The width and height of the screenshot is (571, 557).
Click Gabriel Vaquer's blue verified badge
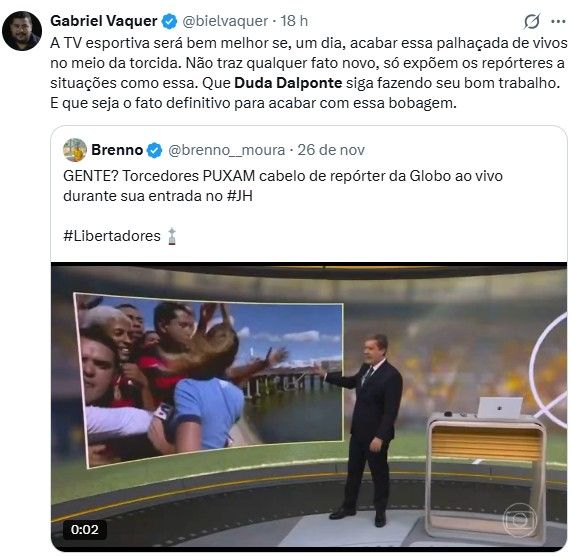(x=169, y=21)
